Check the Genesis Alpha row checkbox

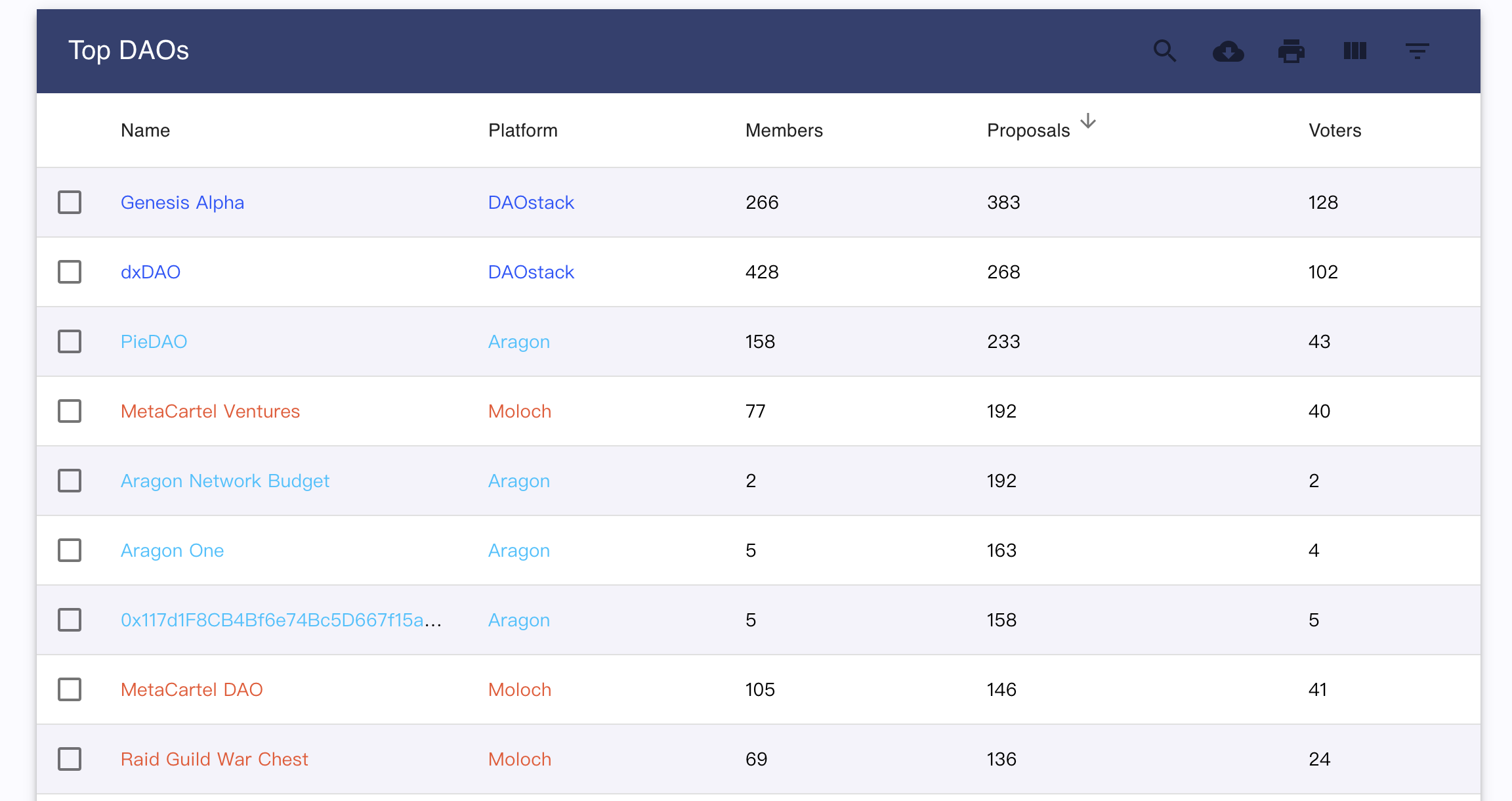point(70,202)
